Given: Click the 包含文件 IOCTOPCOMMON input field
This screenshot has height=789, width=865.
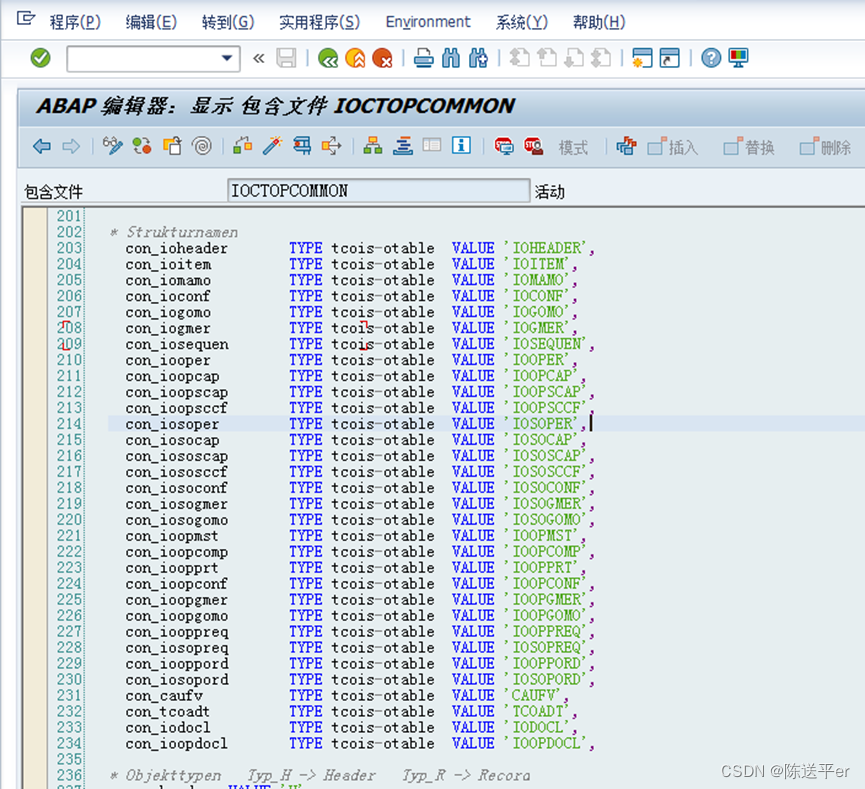Looking at the screenshot, I should coord(378,190).
